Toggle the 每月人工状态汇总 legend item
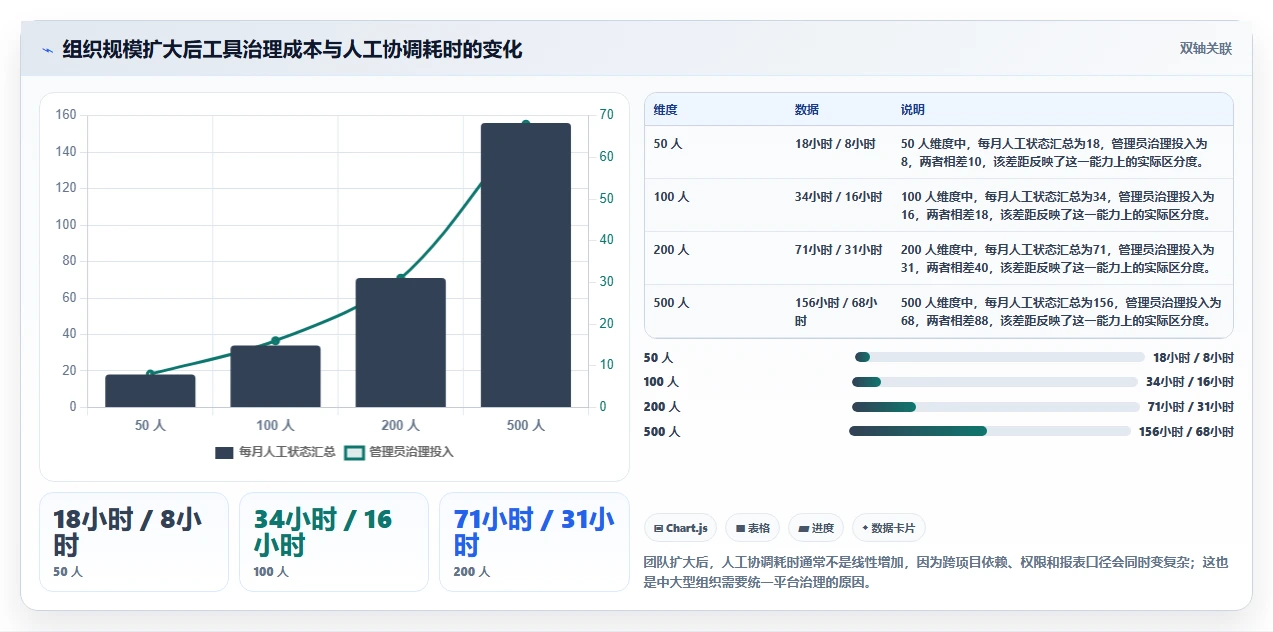Screen dimensions: 1273x632 (x=275, y=452)
